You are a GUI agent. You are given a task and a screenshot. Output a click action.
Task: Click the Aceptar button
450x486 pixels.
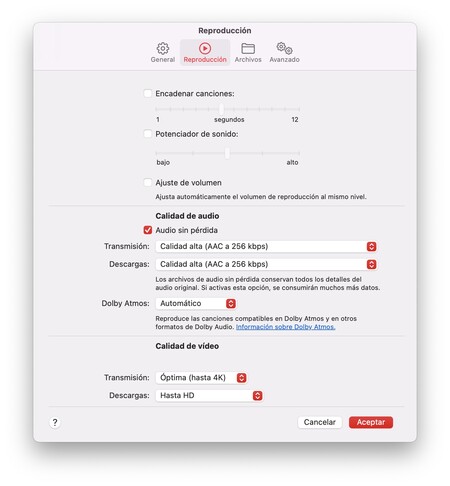tap(371, 422)
